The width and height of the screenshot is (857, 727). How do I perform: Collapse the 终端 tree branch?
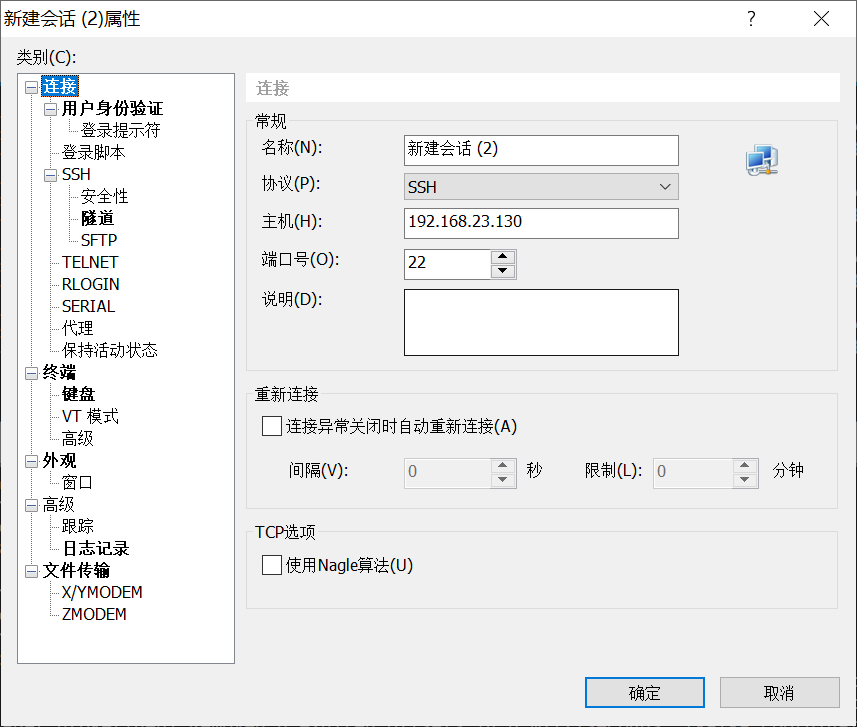click(31, 371)
